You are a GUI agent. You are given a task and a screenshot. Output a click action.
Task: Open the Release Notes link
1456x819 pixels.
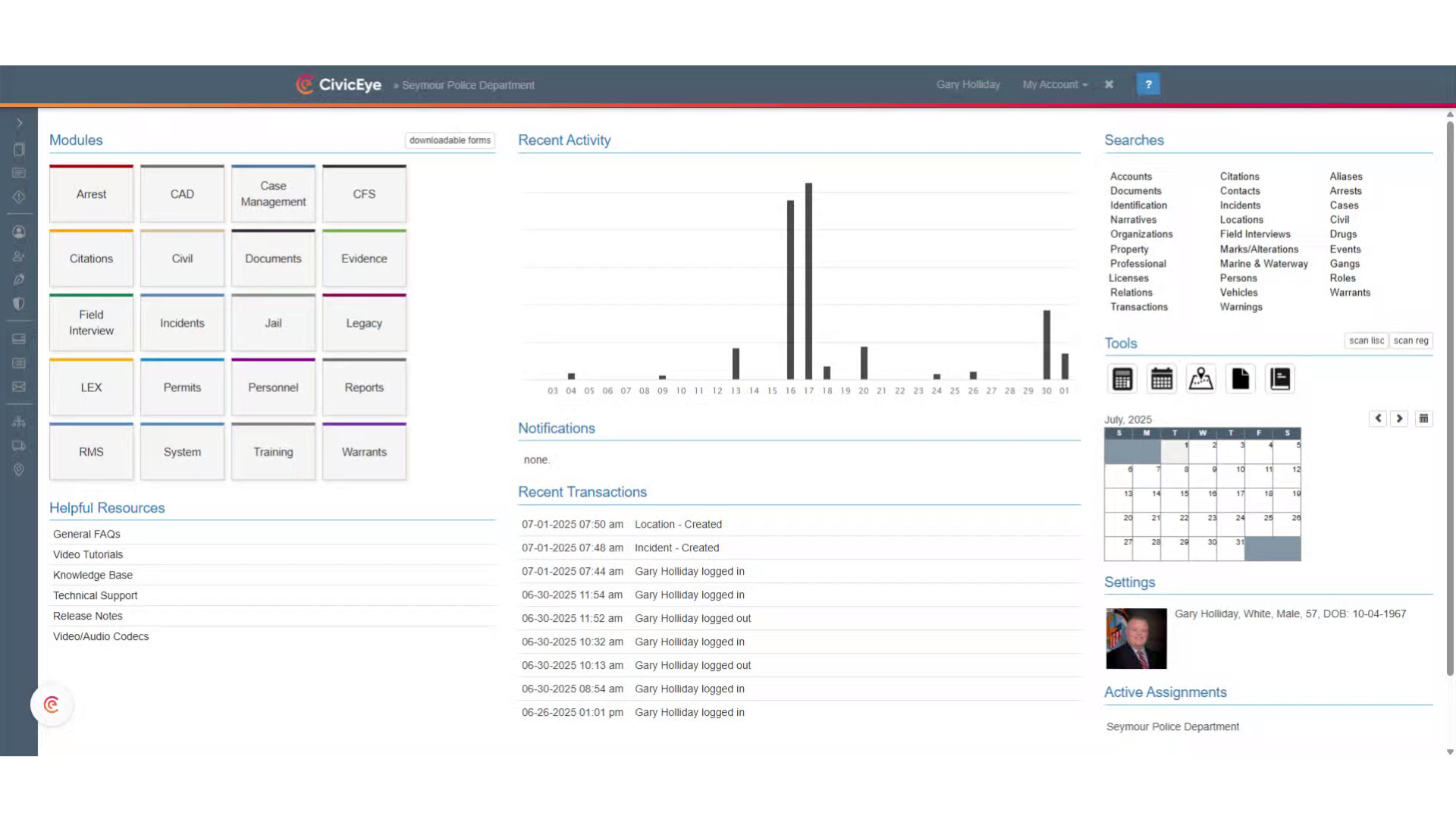pyautogui.click(x=88, y=616)
